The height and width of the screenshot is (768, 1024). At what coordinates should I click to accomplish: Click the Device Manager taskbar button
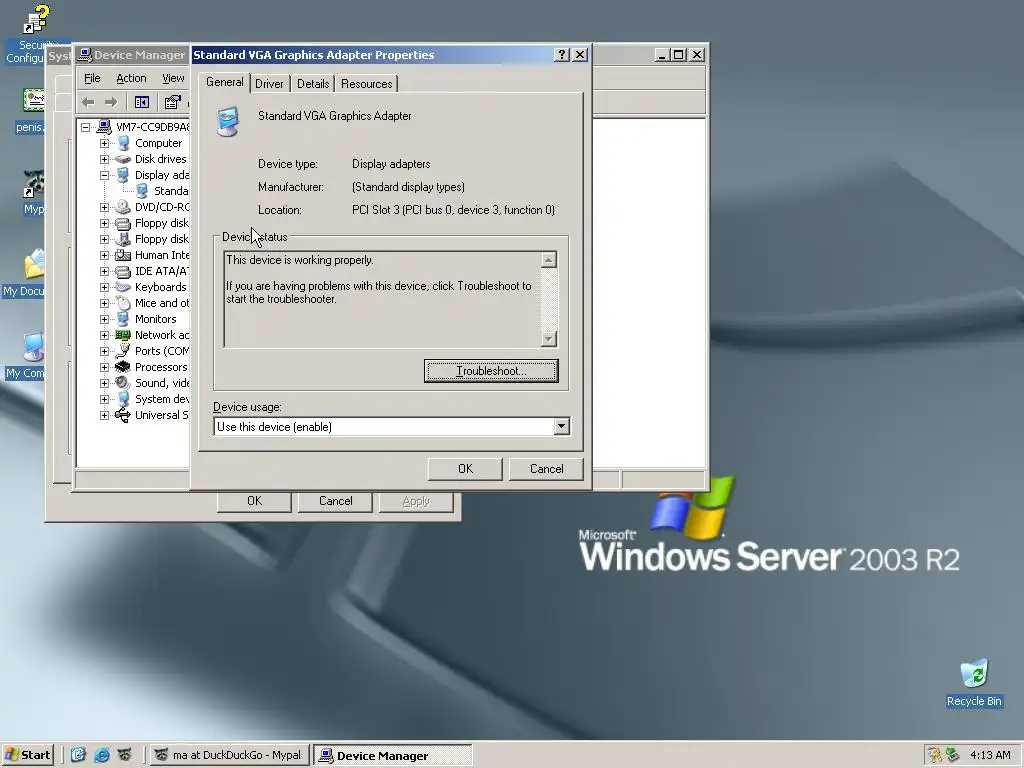click(x=393, y=755)
